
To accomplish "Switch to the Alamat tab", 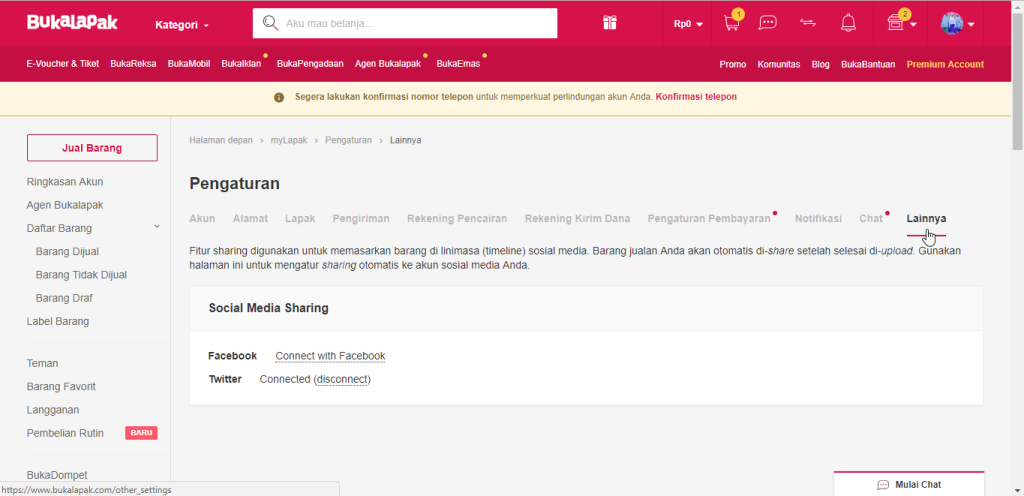I will tap(250, 219).
